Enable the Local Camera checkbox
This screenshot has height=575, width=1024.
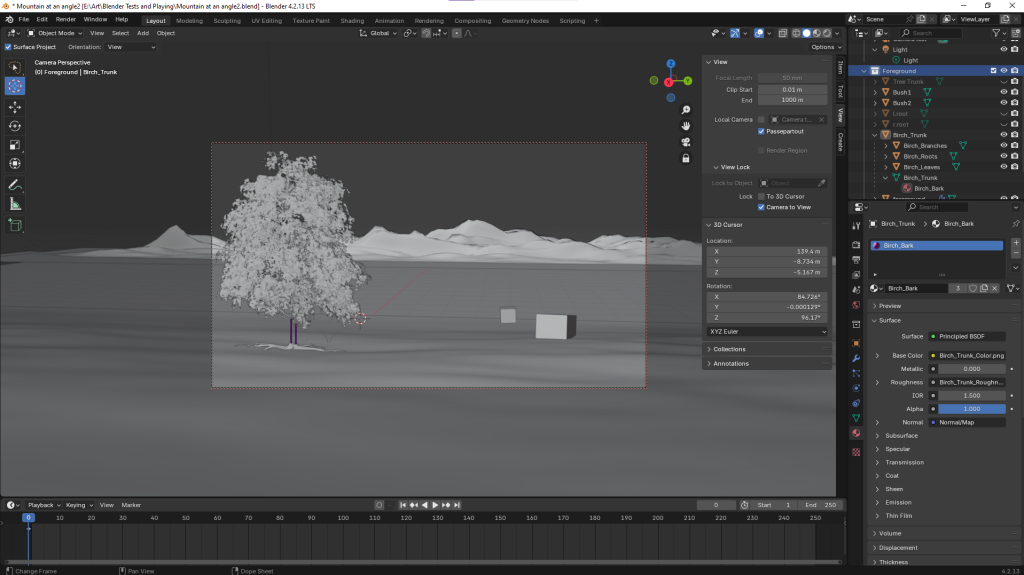761,120
